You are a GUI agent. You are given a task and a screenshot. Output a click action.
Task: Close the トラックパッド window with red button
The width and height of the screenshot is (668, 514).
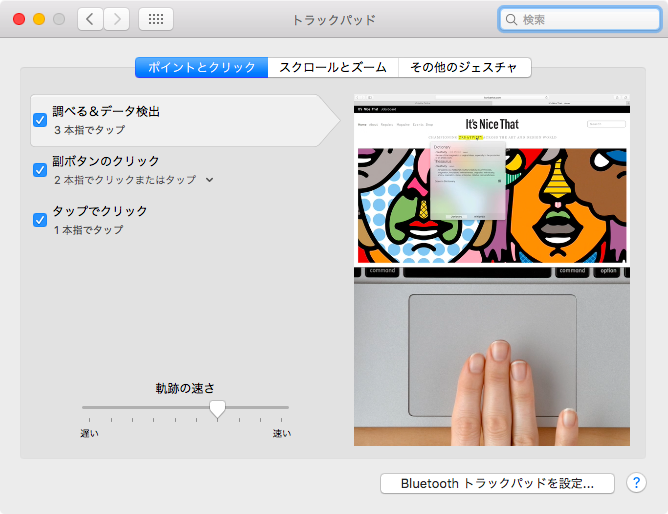(x=19, y=19)
